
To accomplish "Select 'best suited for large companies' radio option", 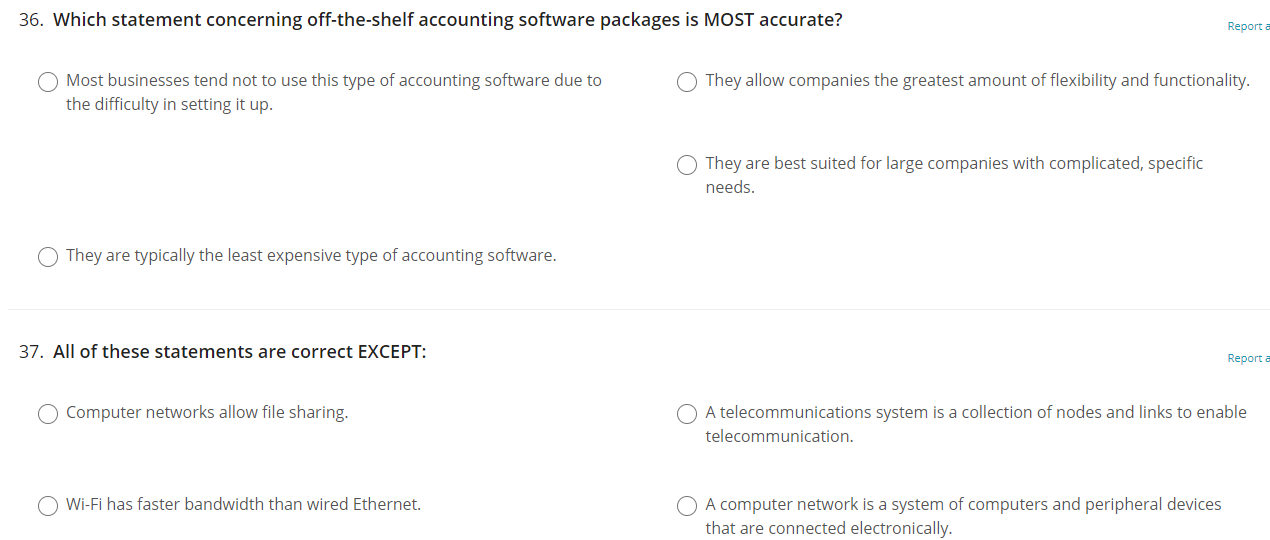I will [687, 165].
